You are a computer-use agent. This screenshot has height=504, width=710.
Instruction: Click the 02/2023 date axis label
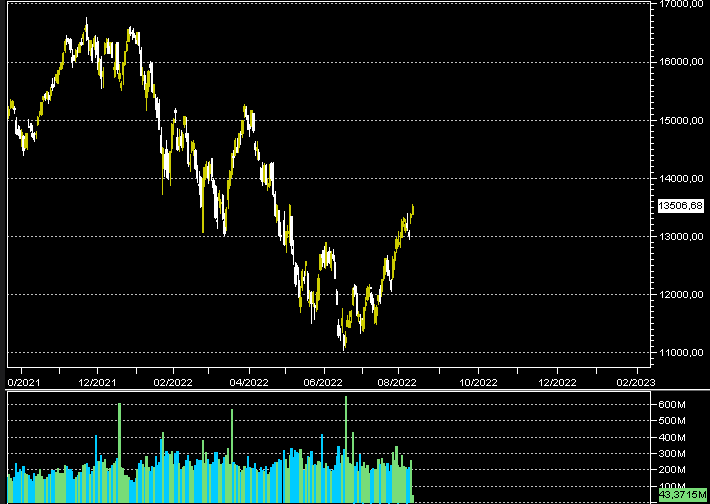636,383
